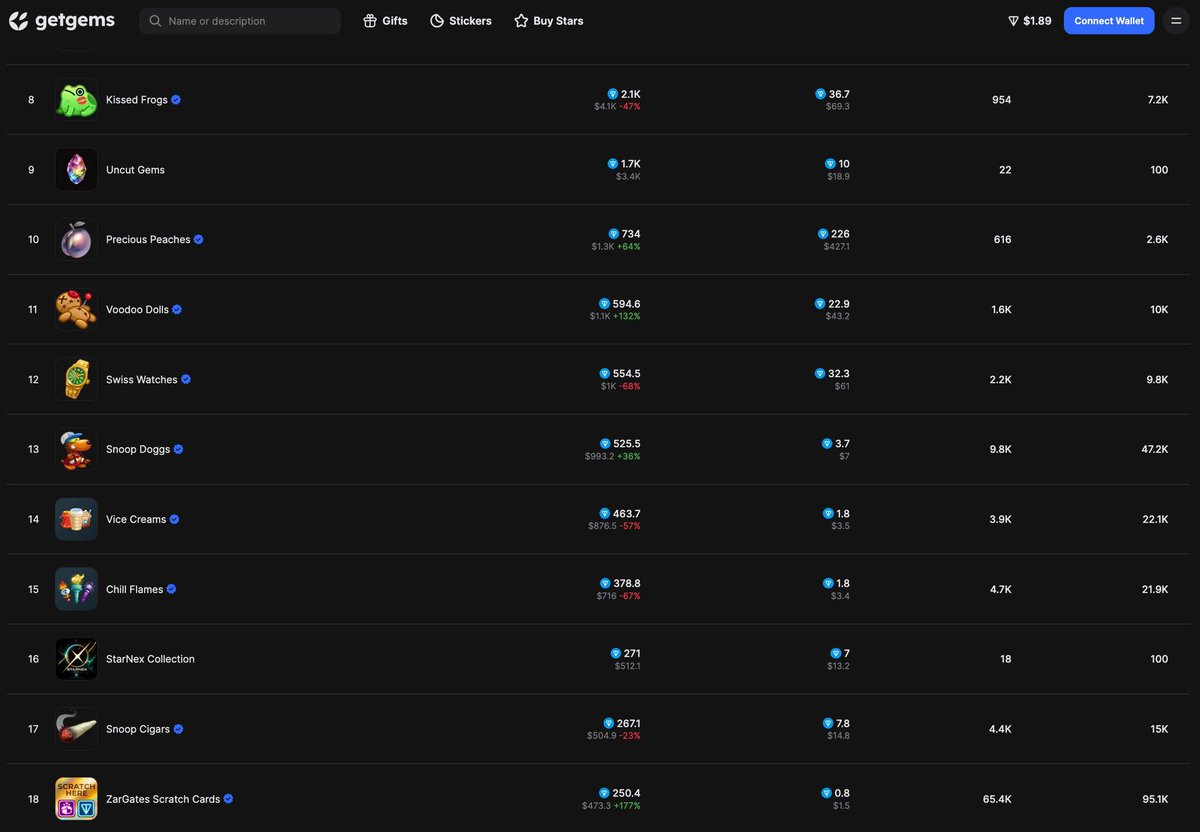Click the Swiss Watches verified badge
The width and height of the screenshot is (1200, 832).
(186, 380)
